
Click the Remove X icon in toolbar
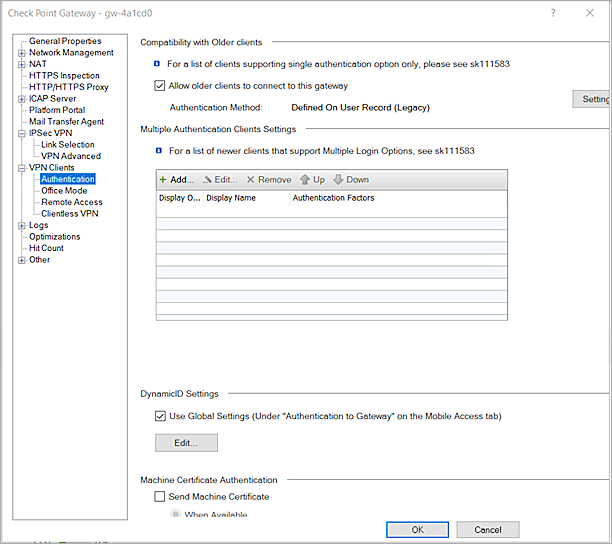251,180
